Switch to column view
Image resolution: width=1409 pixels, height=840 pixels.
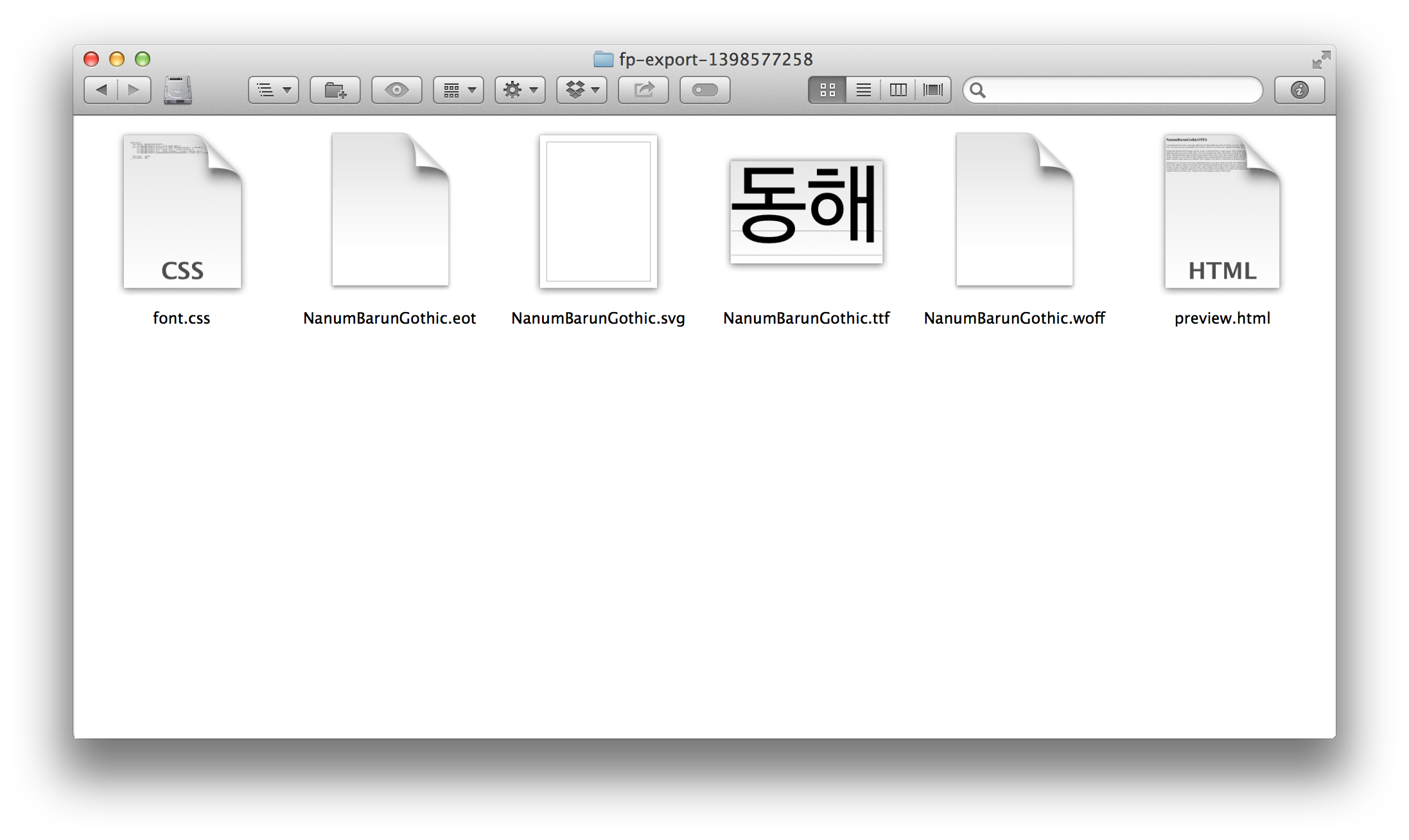[x=898, y=90]
